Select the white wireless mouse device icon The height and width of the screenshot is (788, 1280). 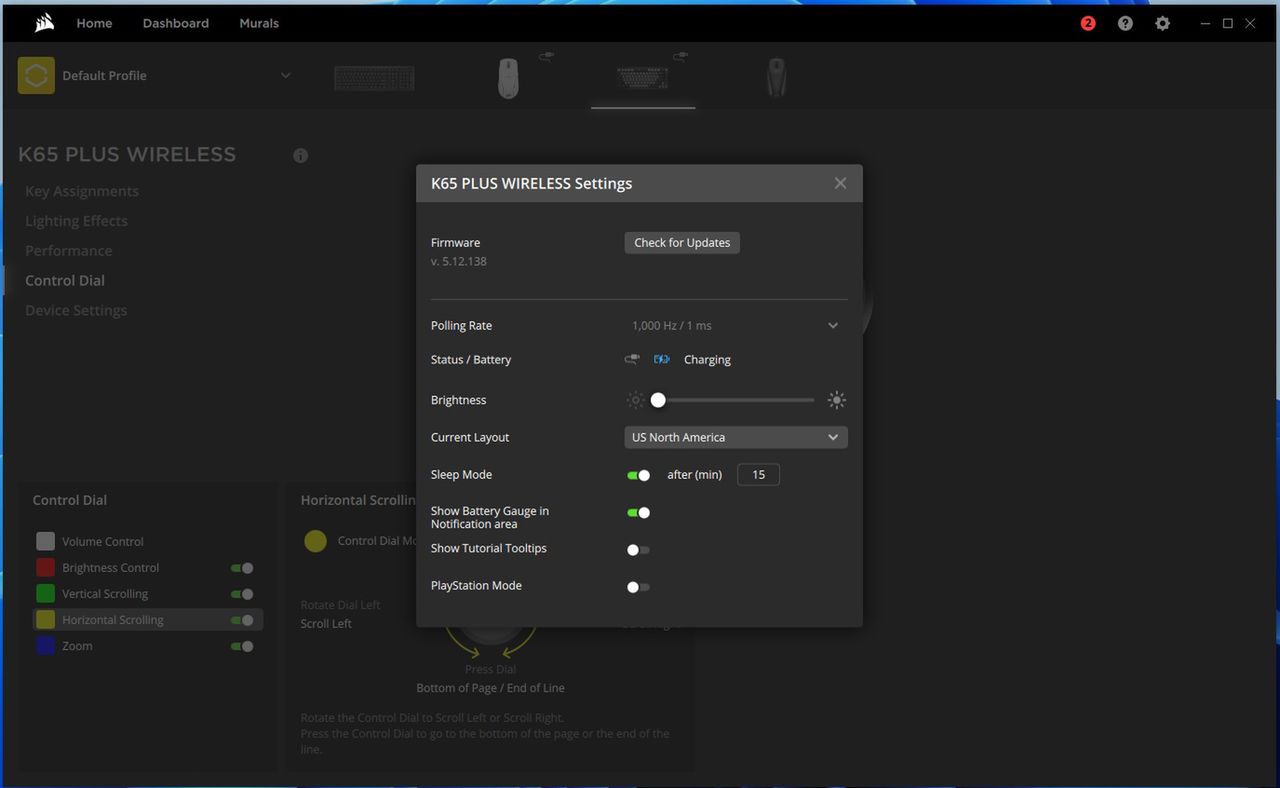pyautogui.click(x=509, y=77)
